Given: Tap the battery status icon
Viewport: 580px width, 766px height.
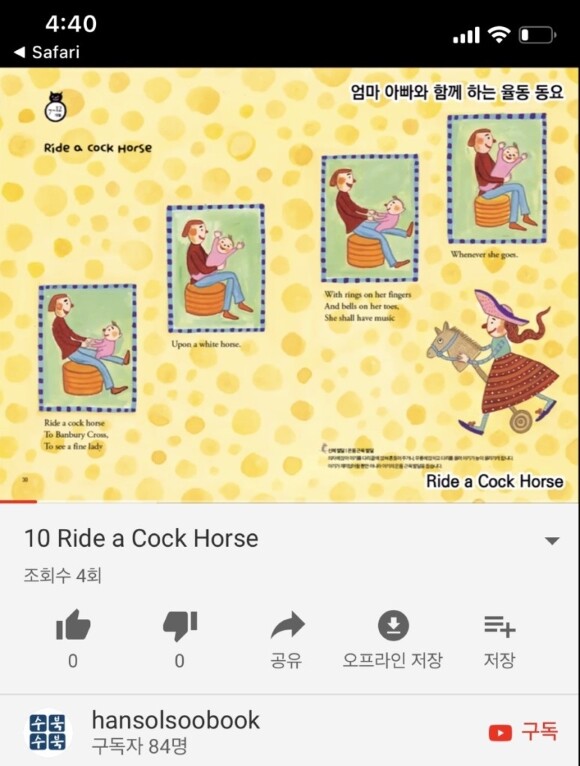Looking at the screenshot, I should [537, 35].
